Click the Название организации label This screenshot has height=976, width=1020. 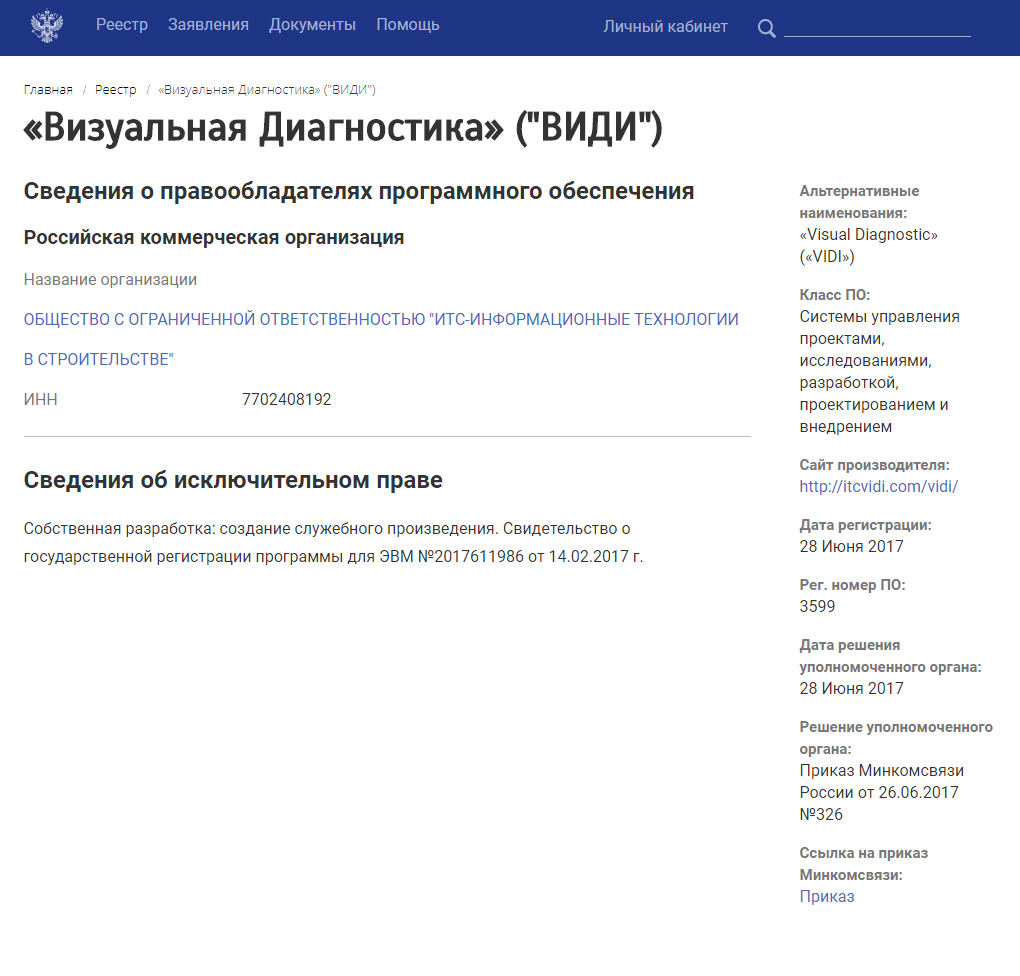click(x=111, y=280)
